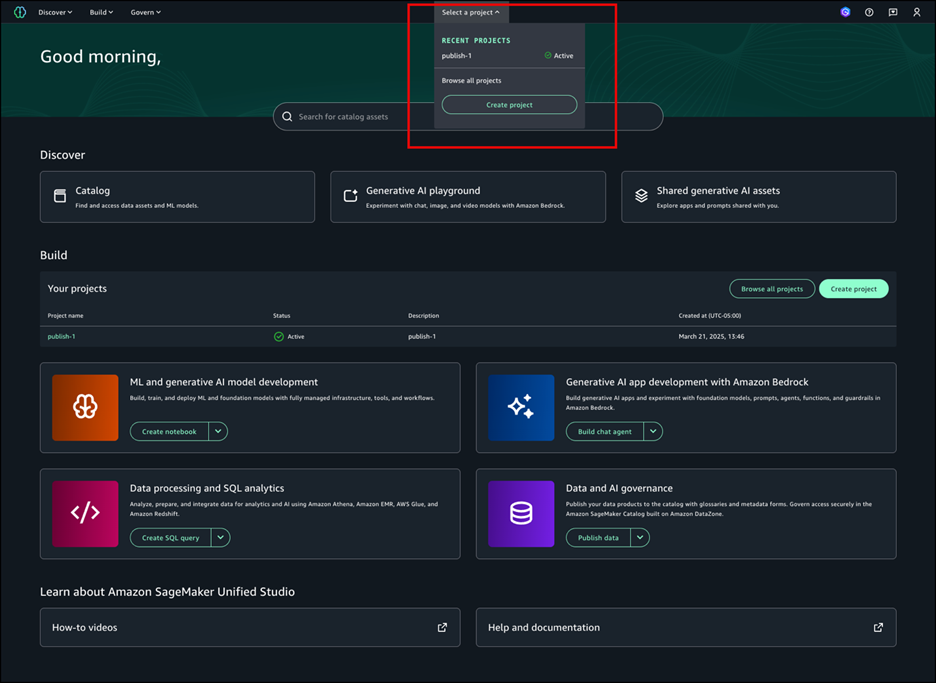Click the Description column header
The height and width of the screenshot is (683, 936).
click(x=423, y=316)
